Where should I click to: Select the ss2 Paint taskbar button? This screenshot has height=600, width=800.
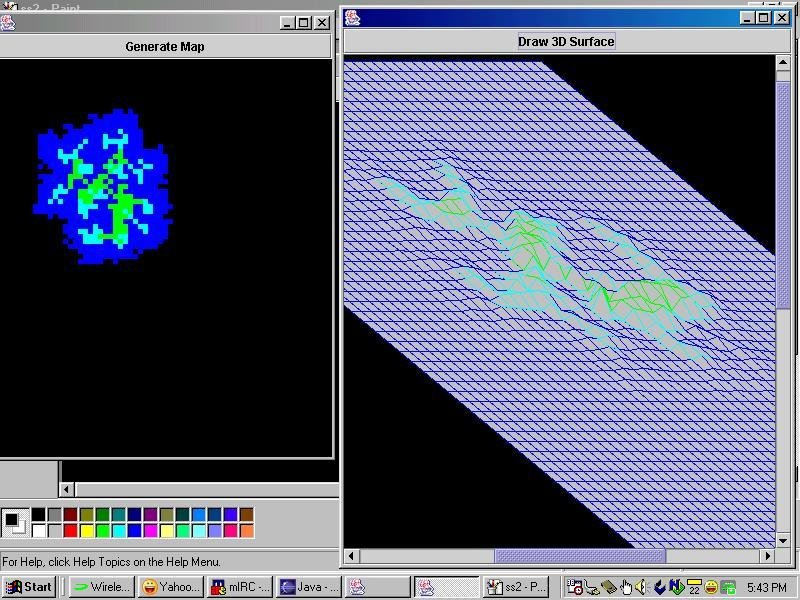point(517,587)
